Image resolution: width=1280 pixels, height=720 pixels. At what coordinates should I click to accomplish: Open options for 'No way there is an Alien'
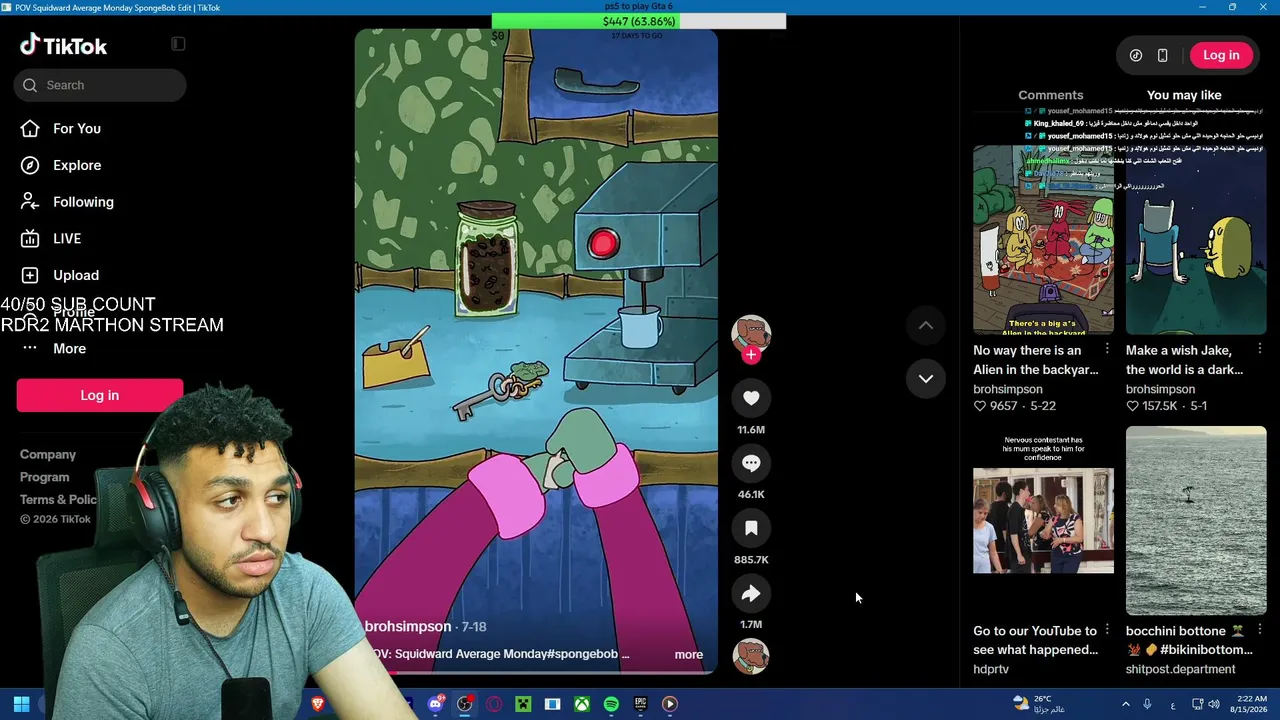(1107, 349)
